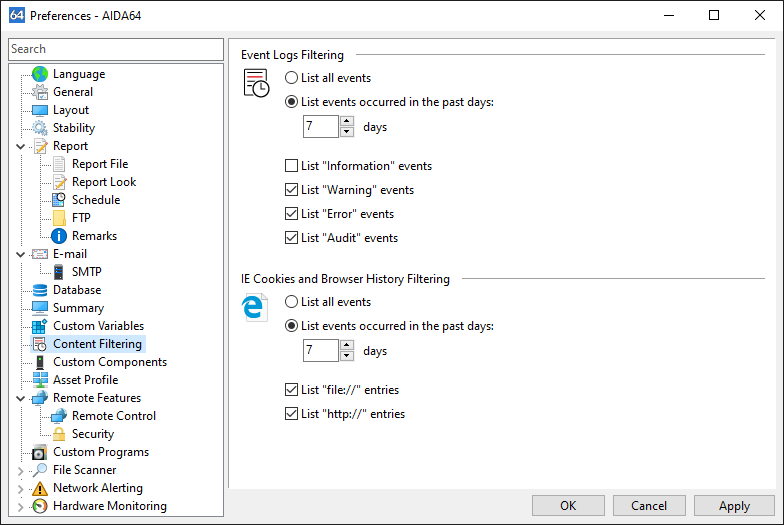Disable List "http://" entries checkbox
Viewport: 784px width, 525px height.
point(291,414)
